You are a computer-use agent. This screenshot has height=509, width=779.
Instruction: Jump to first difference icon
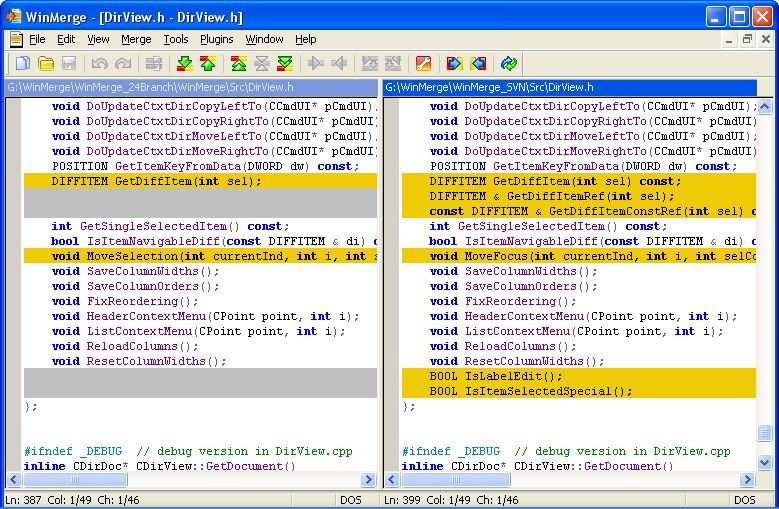(238, 64)
